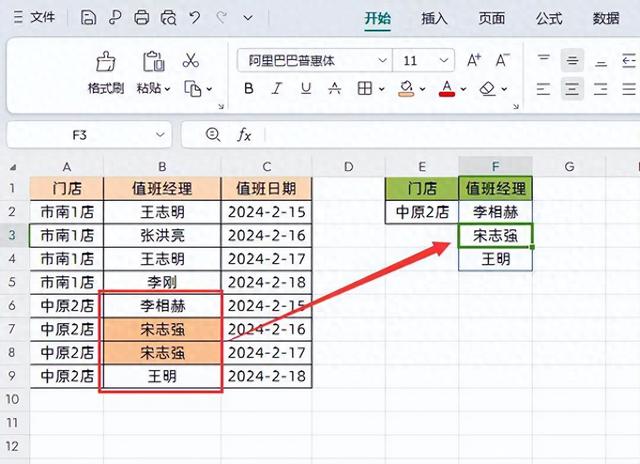
Task: Toggle Strikethrough formatting
Action: tap(335, 89)
